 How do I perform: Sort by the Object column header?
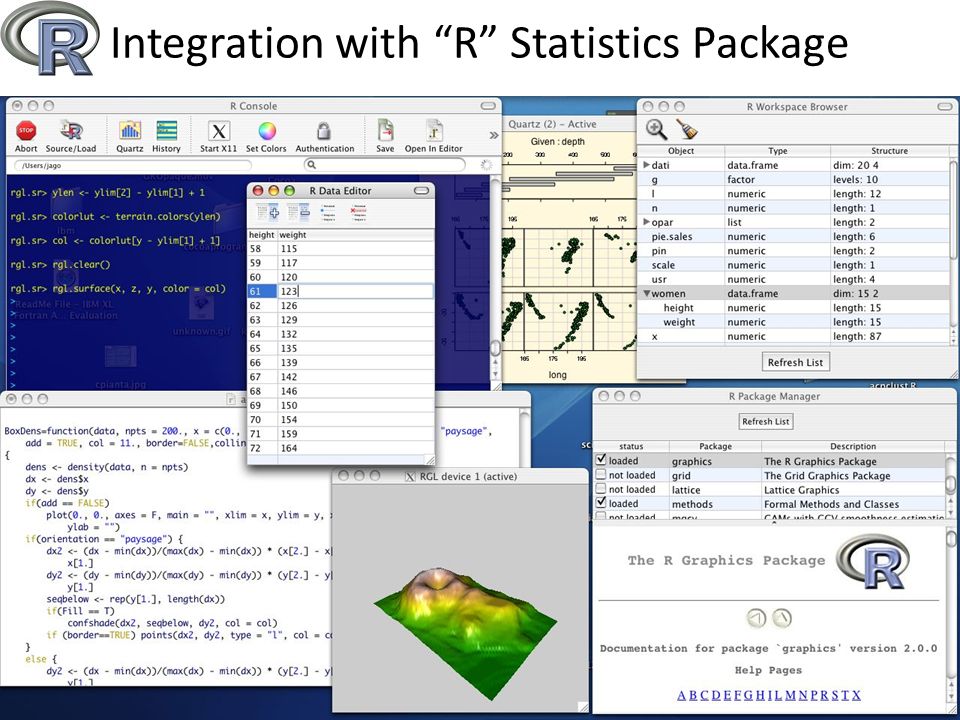pos(681,151)
